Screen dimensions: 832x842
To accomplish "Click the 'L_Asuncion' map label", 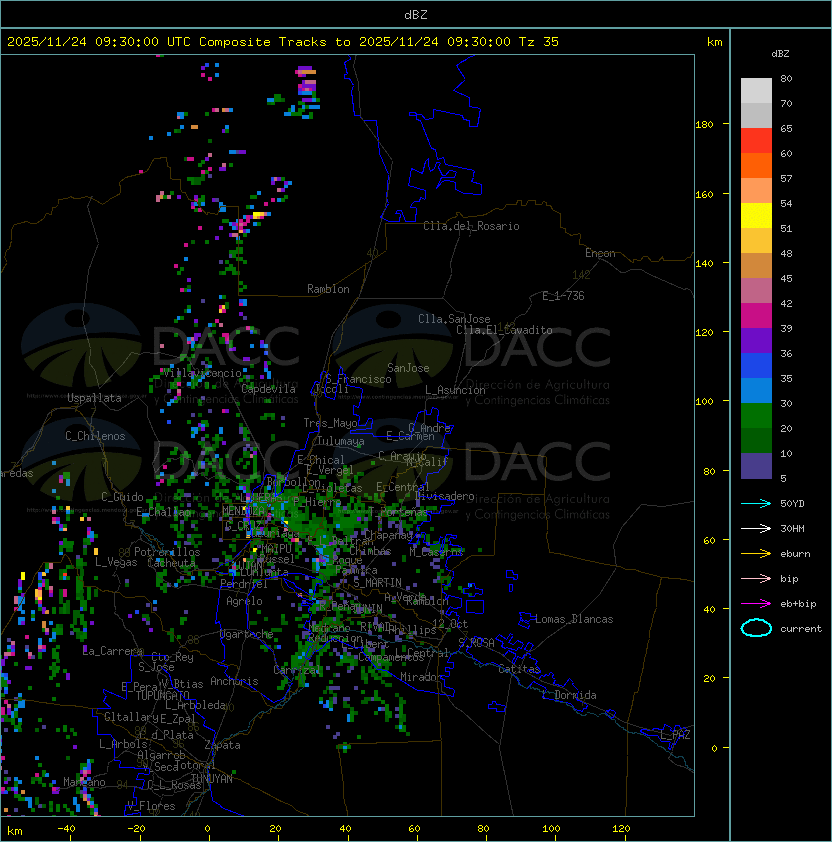I will (x=455, y=390).
